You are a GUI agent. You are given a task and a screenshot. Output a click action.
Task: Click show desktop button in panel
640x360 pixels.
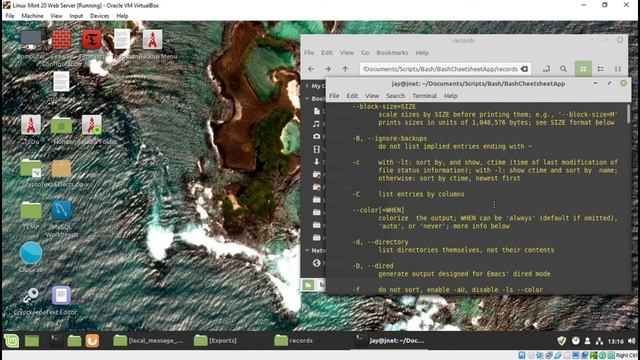coord(32,340)
